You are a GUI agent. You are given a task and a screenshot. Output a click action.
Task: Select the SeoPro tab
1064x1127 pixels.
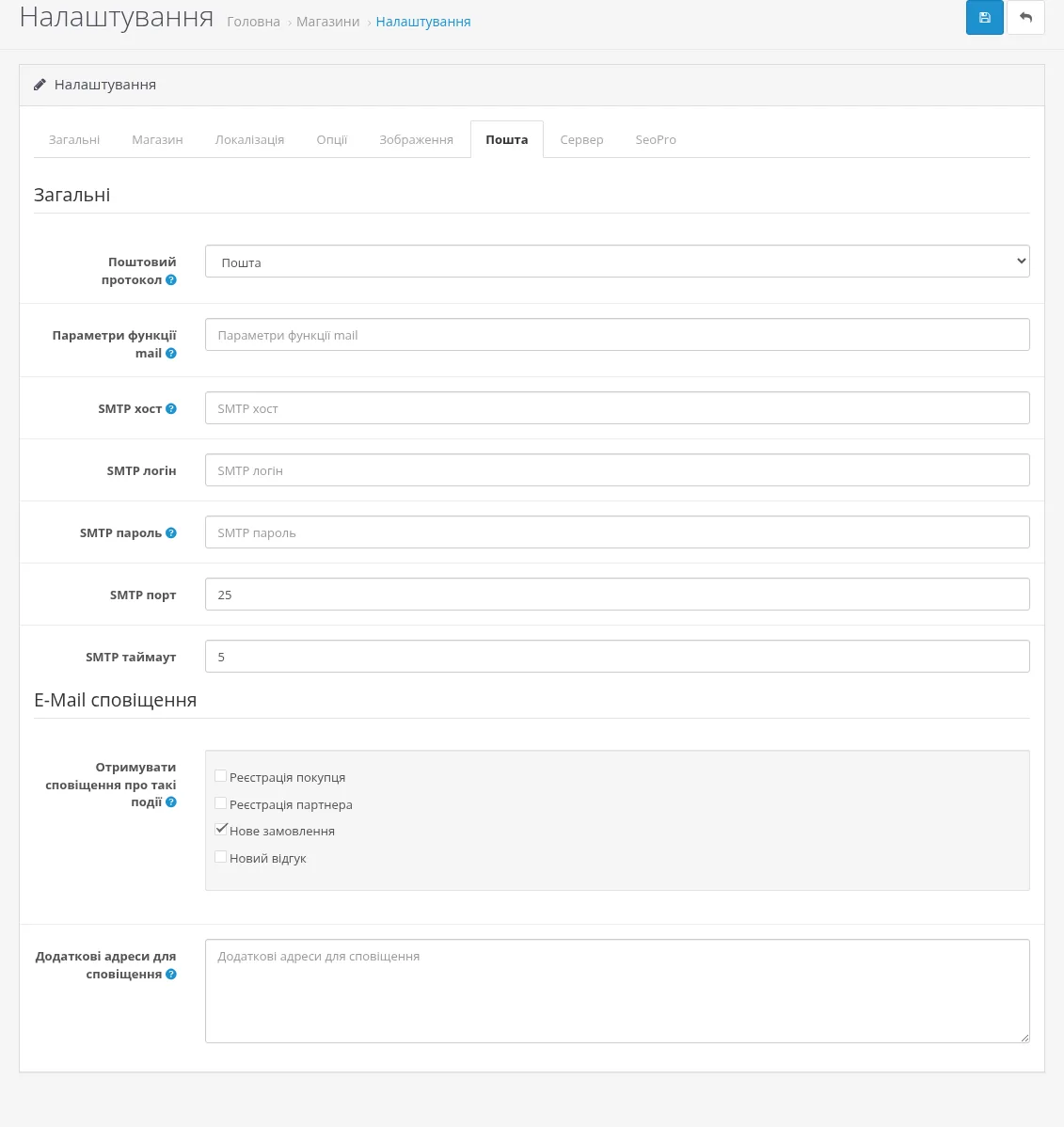coord(656,140)
